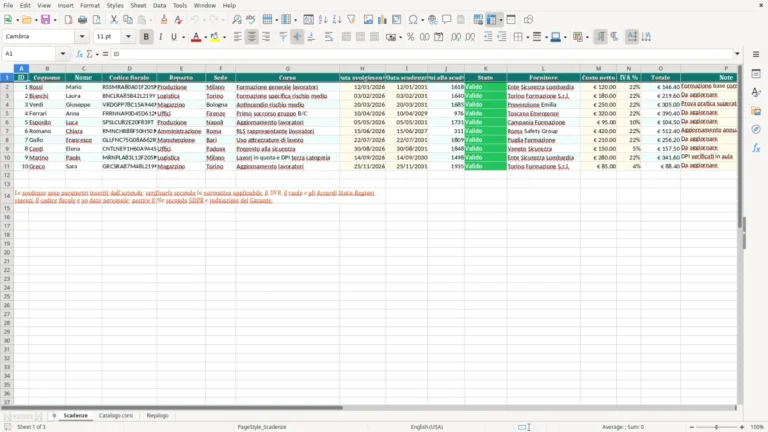Toggle Underline formatting
The image size is (768, 432).
click(x=174, y=37)
